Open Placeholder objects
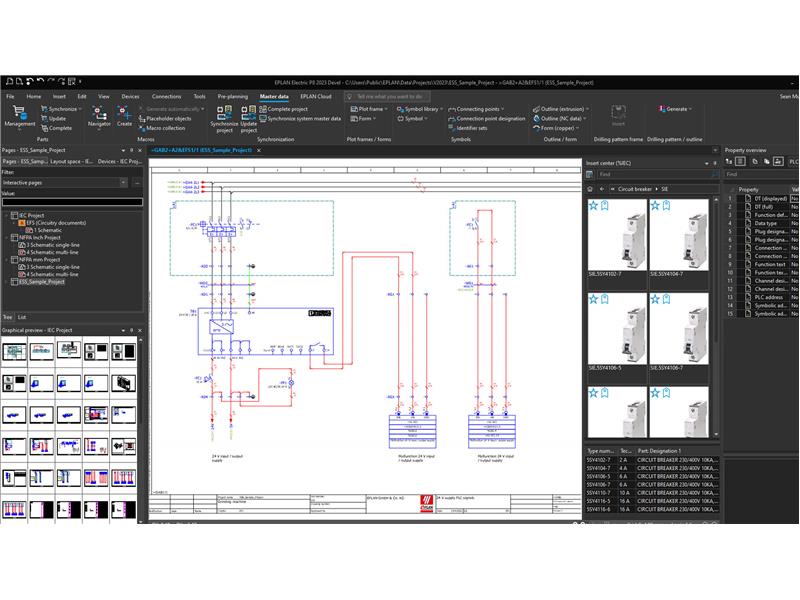800x600 pixels. tap(165, 118)
